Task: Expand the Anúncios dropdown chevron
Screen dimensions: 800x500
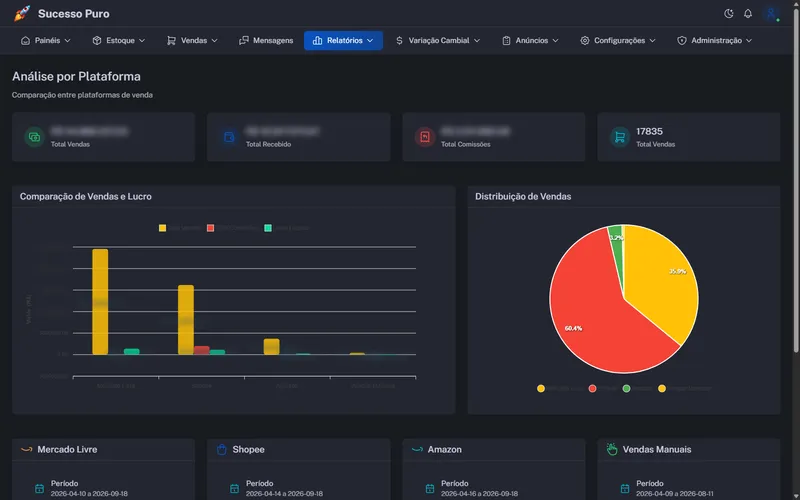Action: click(555, 40)
